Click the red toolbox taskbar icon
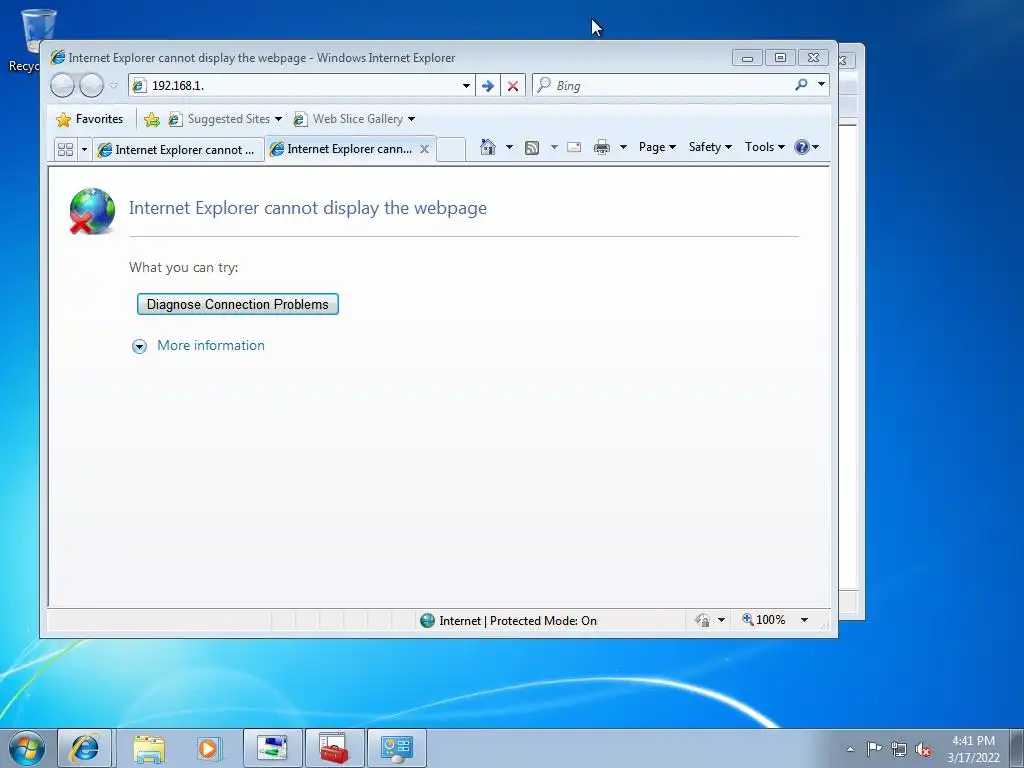 click(334, 748)
